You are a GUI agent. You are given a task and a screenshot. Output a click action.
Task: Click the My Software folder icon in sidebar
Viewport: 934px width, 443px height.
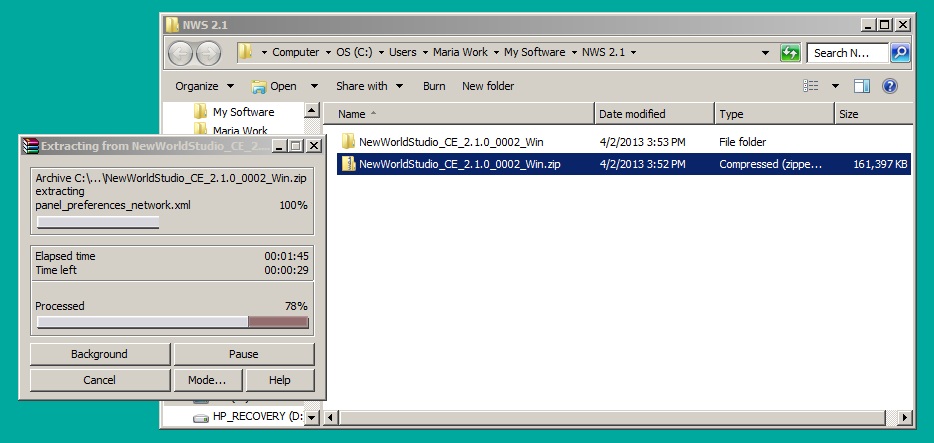click(x=201, y=111)
